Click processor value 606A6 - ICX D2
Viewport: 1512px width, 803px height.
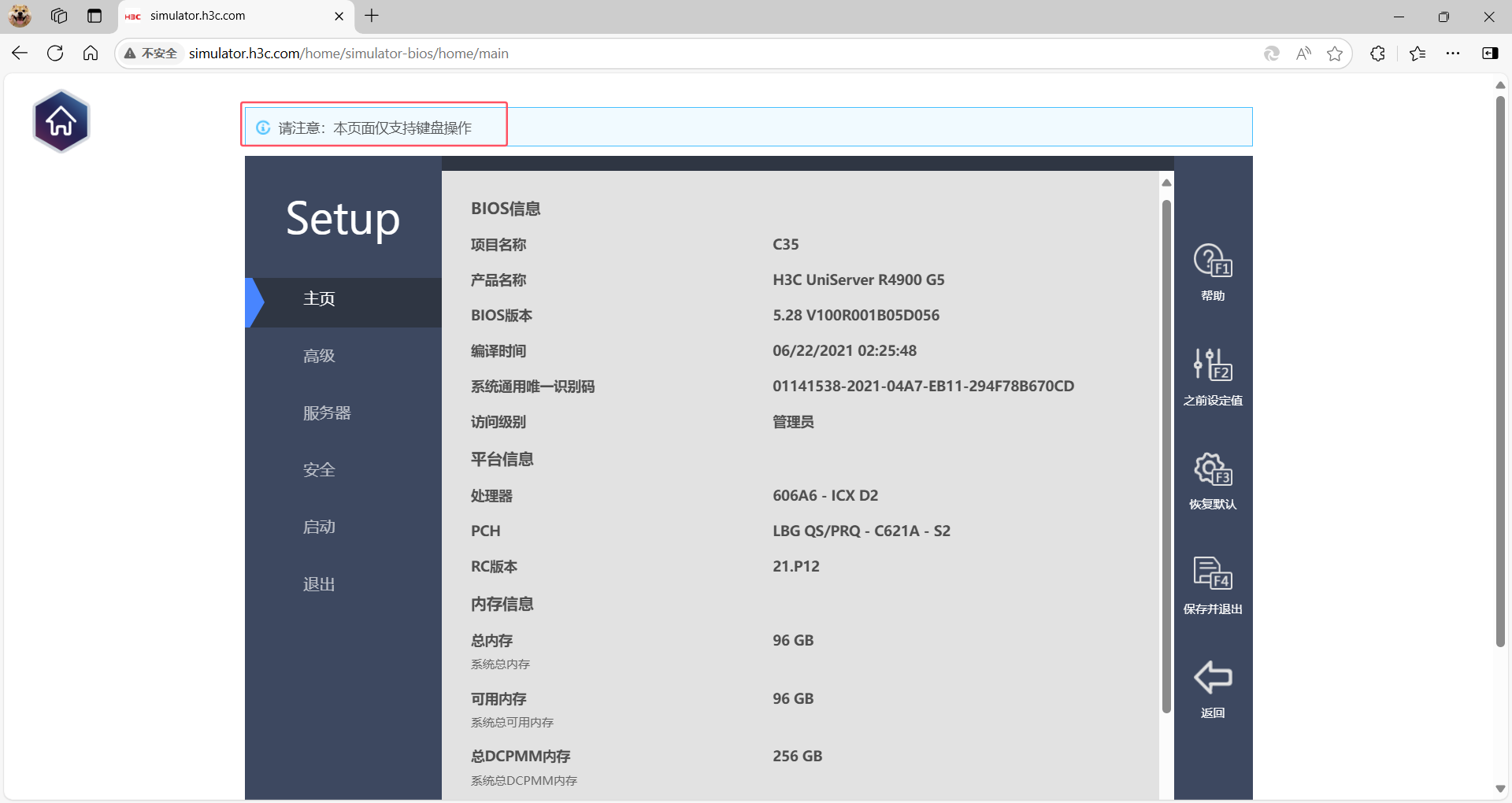click(825, 496)
